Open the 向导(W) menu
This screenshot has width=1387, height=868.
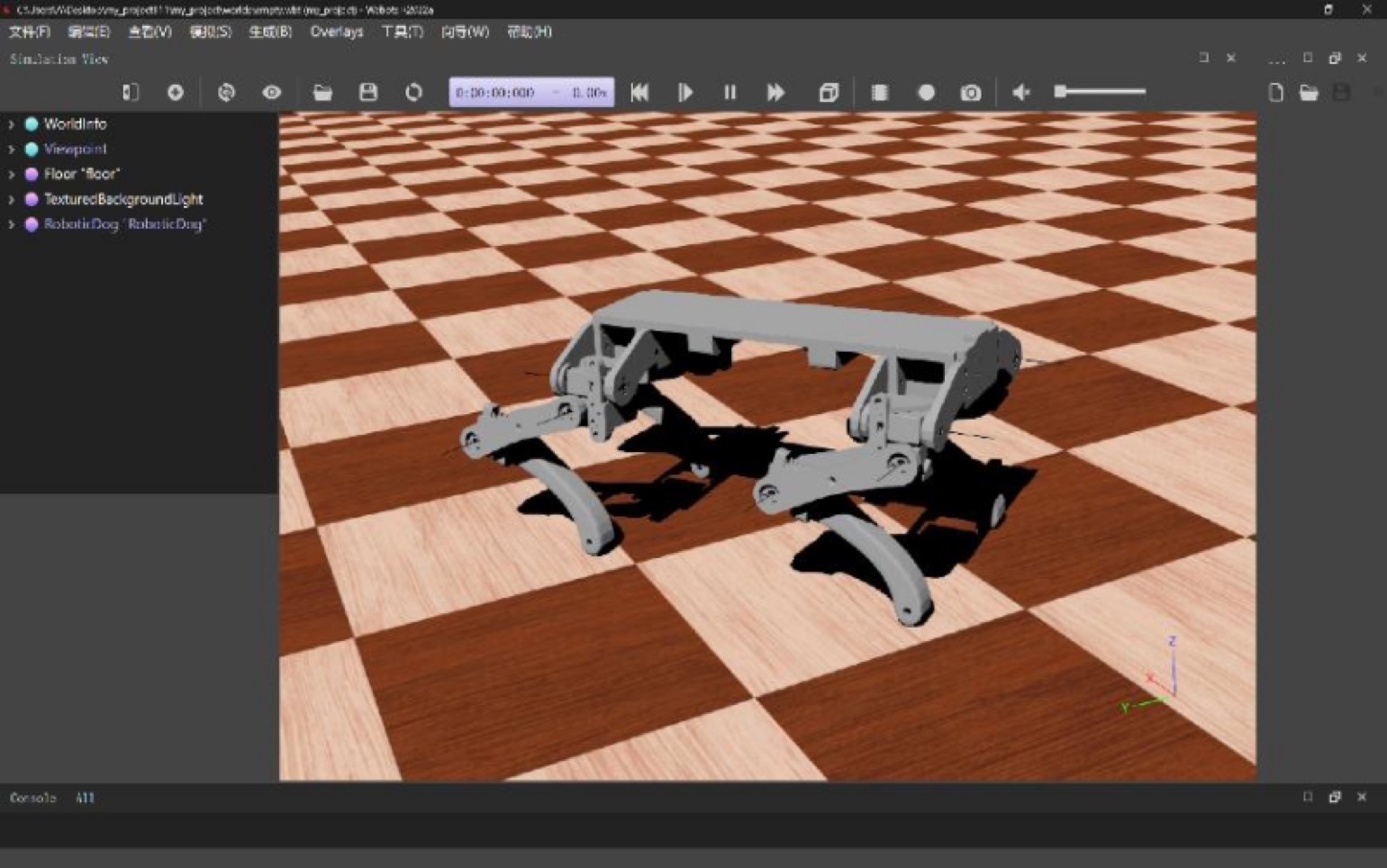[465, 32]
